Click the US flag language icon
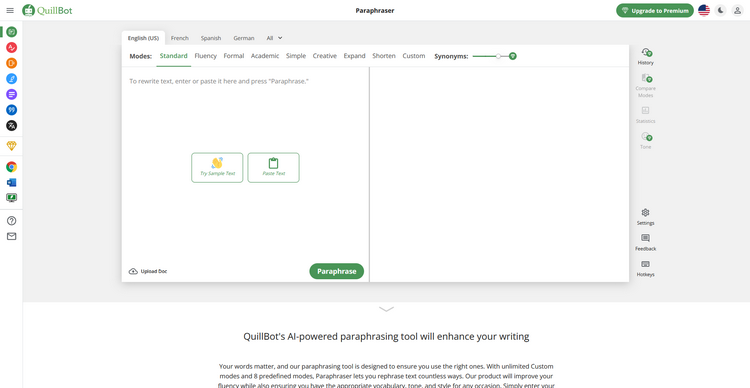This screenshot has height=388, width=750. 704,11
